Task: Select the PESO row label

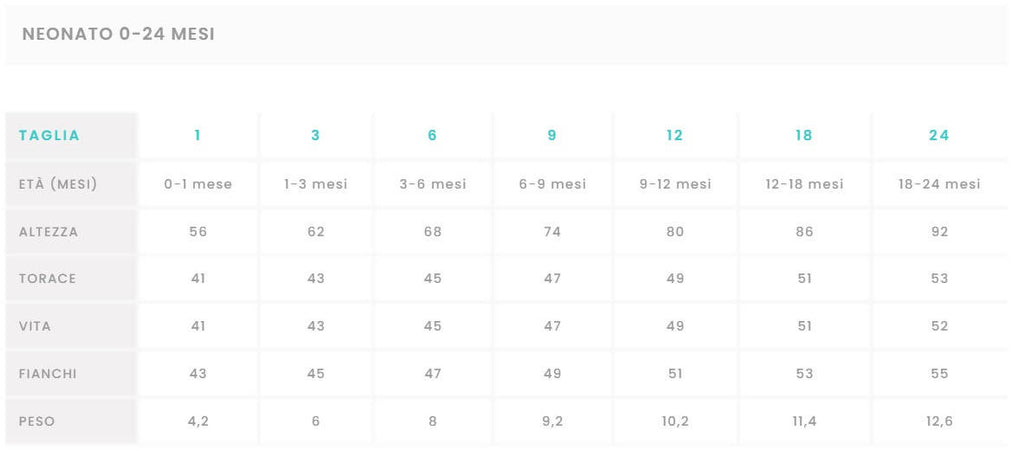Action: [x=37, y=421]
